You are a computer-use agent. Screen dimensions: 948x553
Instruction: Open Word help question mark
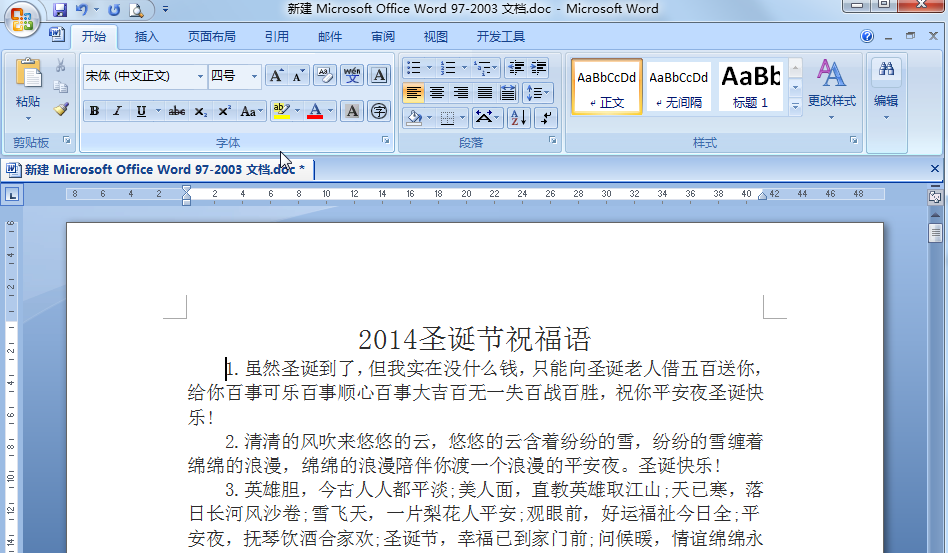pyautogui.click(x=867, y=36)
